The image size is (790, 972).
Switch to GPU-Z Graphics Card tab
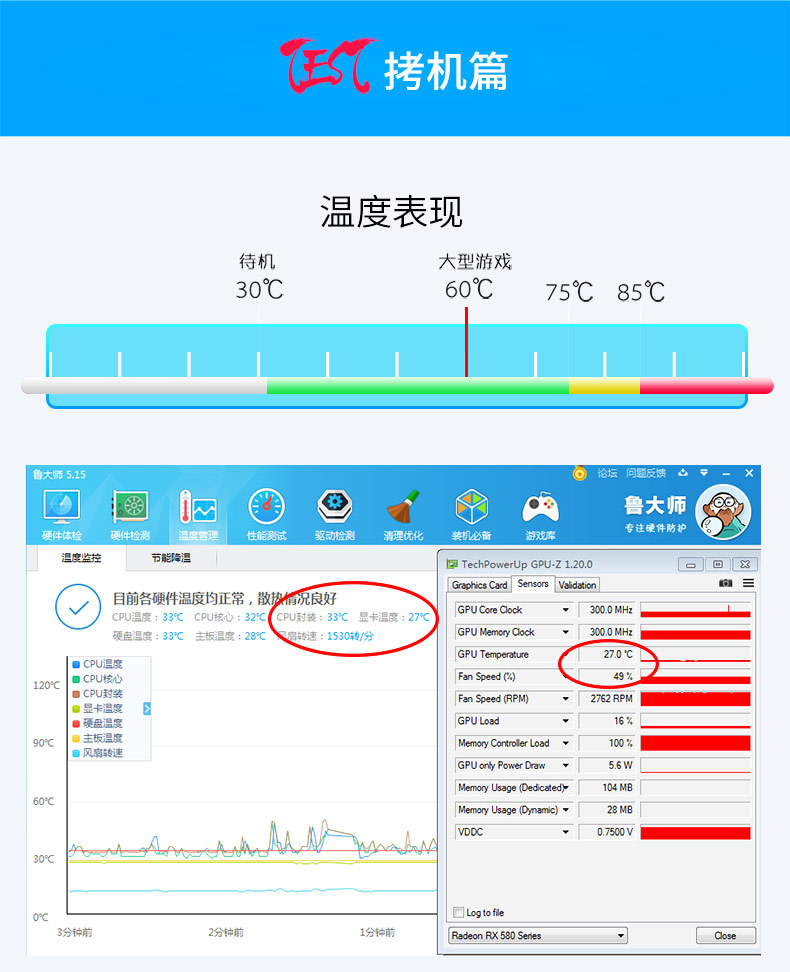point(479,585)
